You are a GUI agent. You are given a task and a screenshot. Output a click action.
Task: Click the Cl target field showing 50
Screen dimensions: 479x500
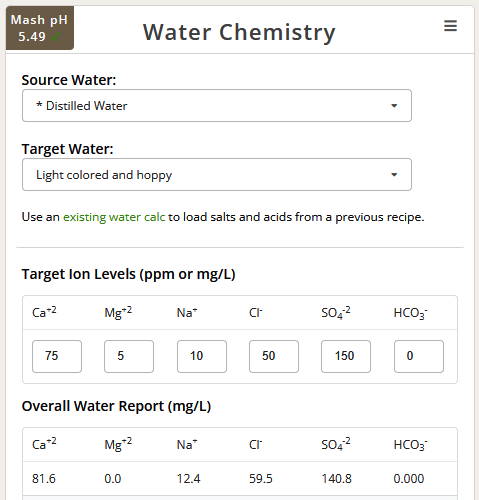[x=274, y=356]
